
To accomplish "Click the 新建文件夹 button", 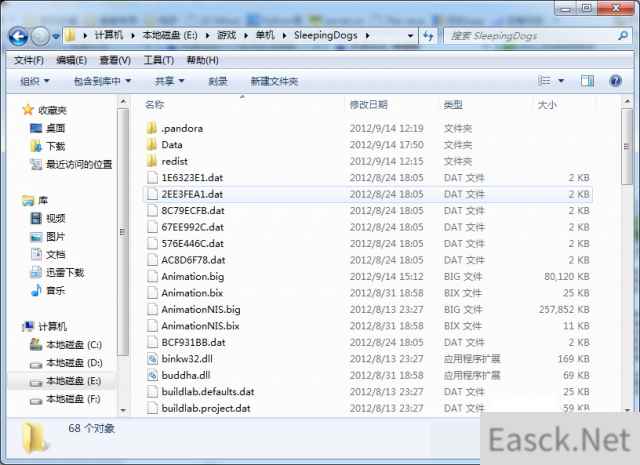I will click(274, 81).
